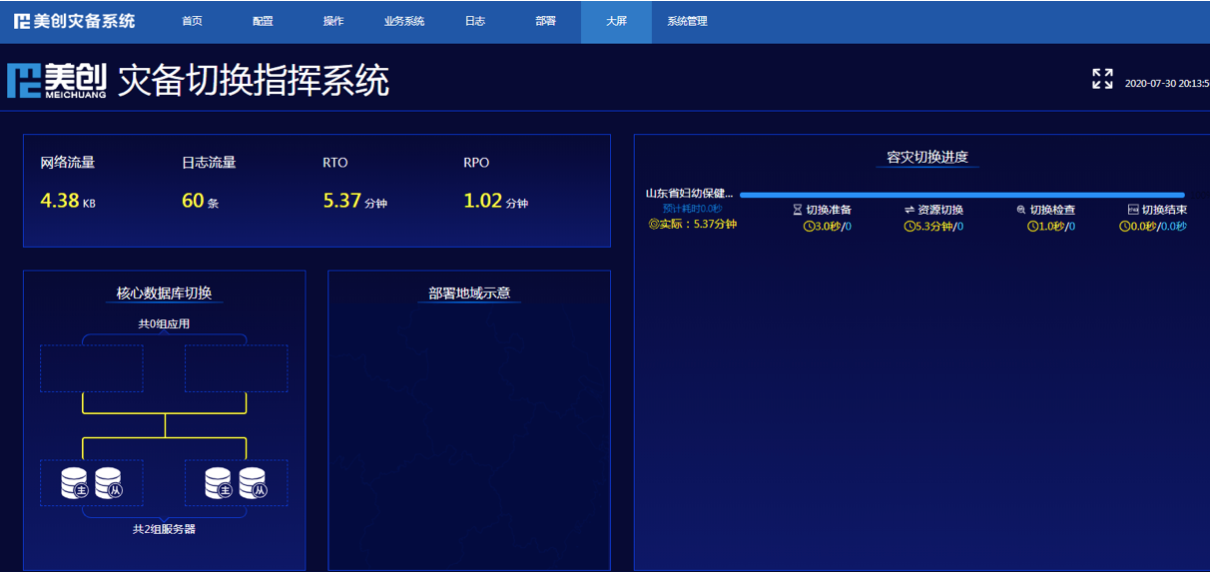
Task: Click the standby (从) database icon in left server group
Action: point(109,483)
